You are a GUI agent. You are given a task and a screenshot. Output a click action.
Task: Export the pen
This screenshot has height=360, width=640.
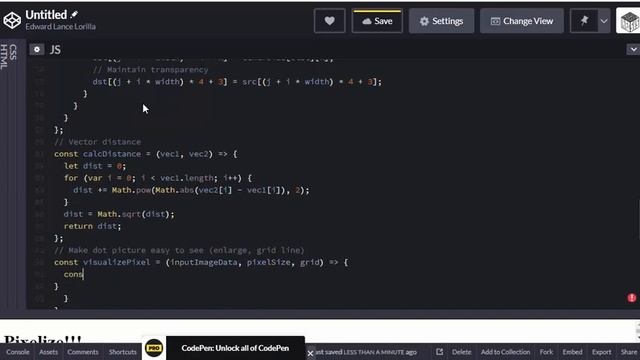[602, 352]
